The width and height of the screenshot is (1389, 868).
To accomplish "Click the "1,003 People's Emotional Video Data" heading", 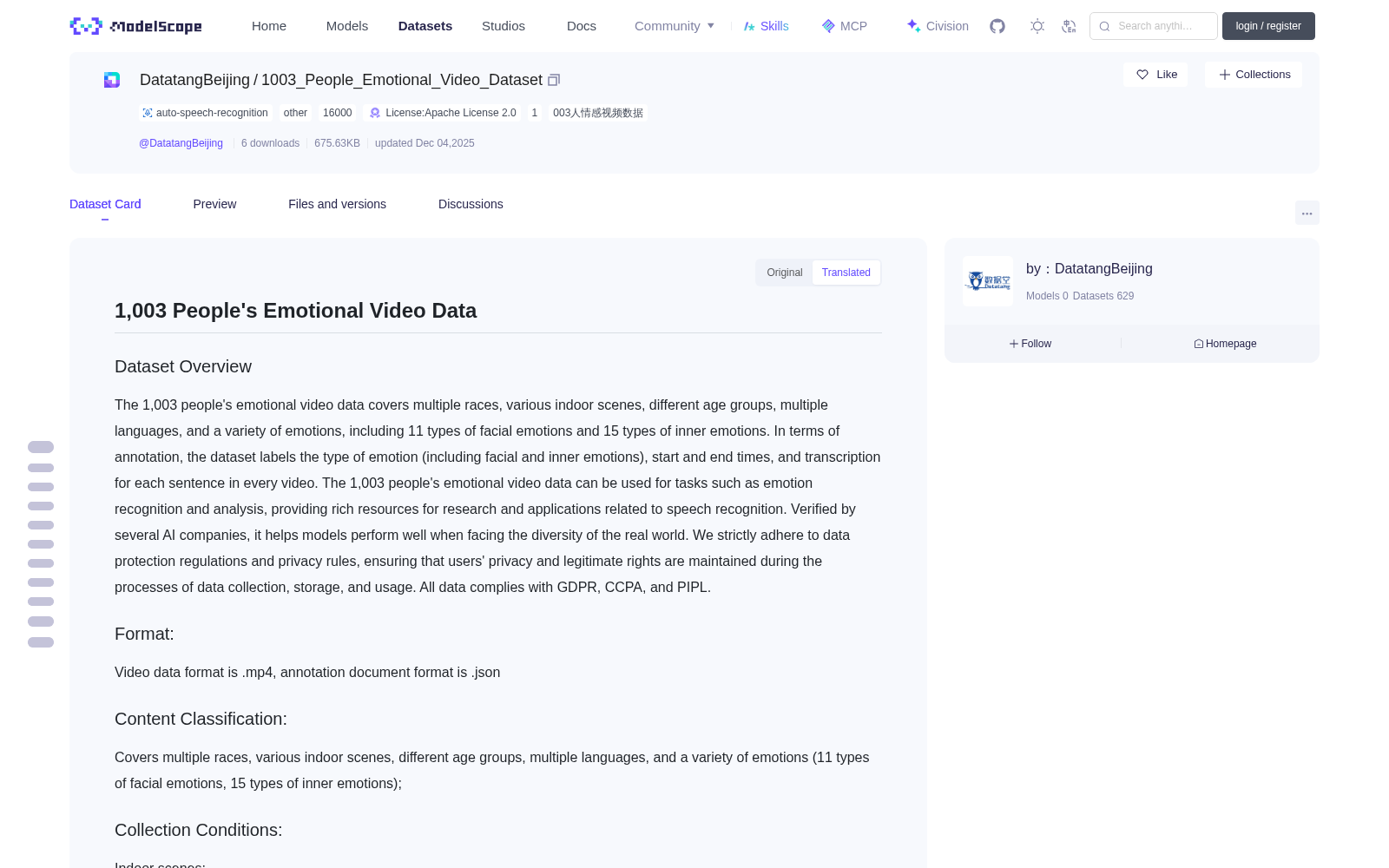I will 295,311.
